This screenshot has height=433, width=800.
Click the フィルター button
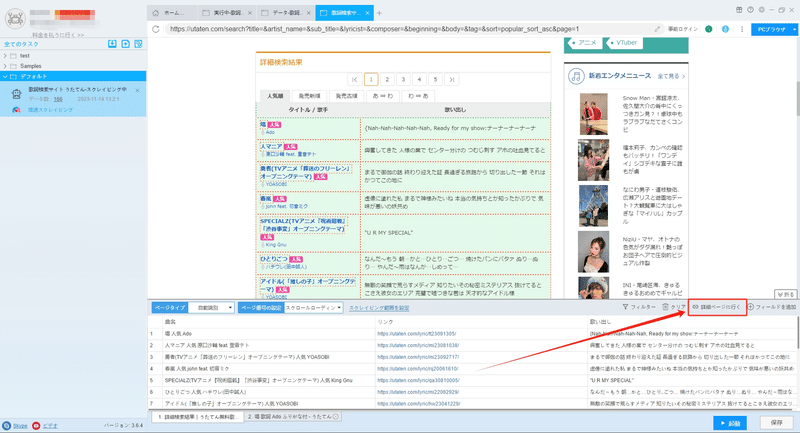click(639, 307)
